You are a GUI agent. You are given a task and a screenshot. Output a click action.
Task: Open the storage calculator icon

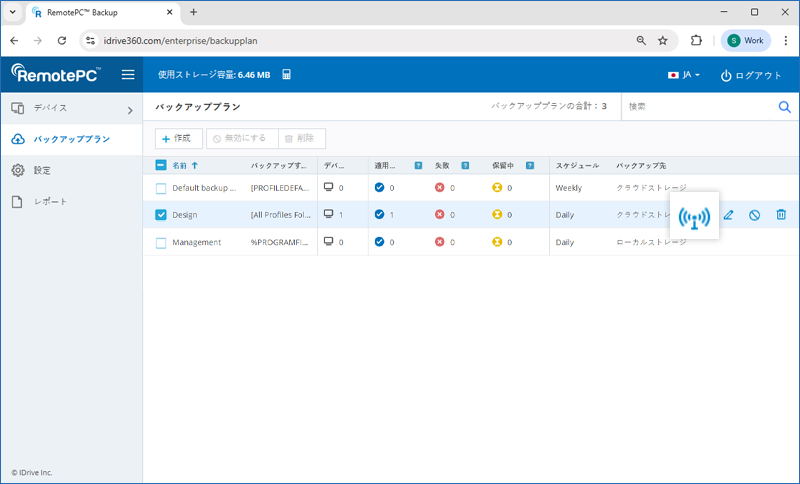pos(286,74)
